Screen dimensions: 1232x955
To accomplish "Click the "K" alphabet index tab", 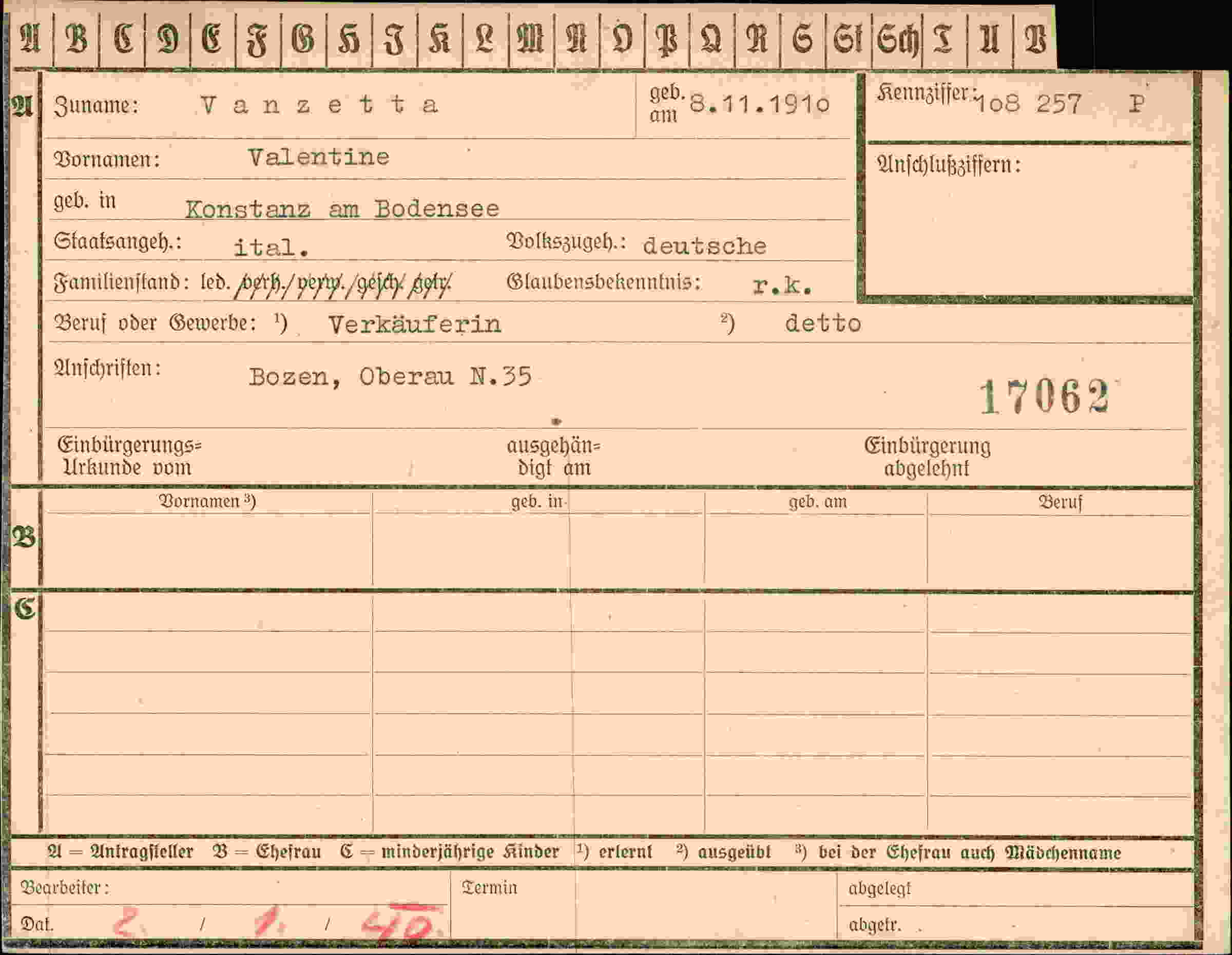I will coord(440,40).
